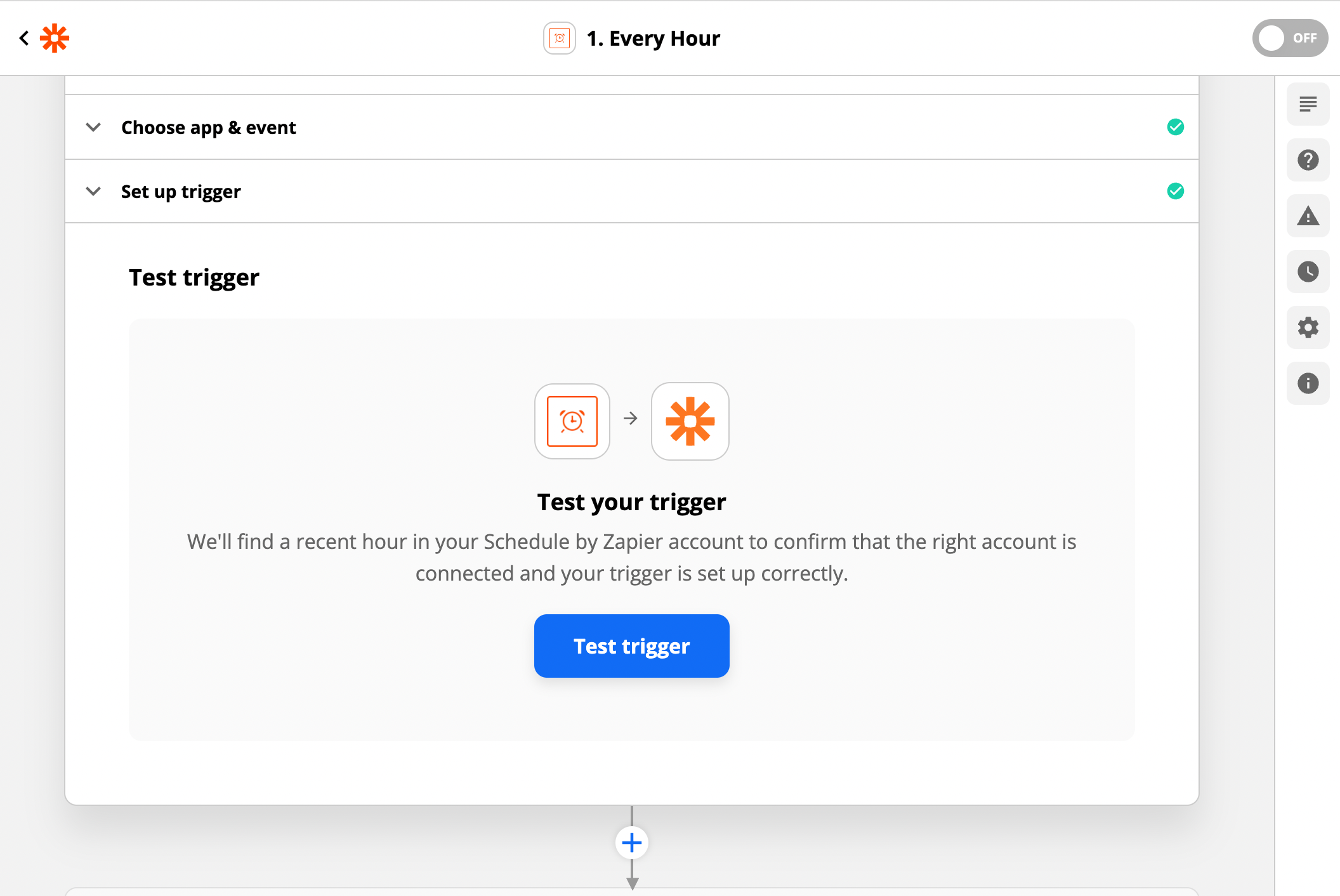View warnings via the alert triangle icon
The image size is (1340, 896).
[x=1308, y=216]
